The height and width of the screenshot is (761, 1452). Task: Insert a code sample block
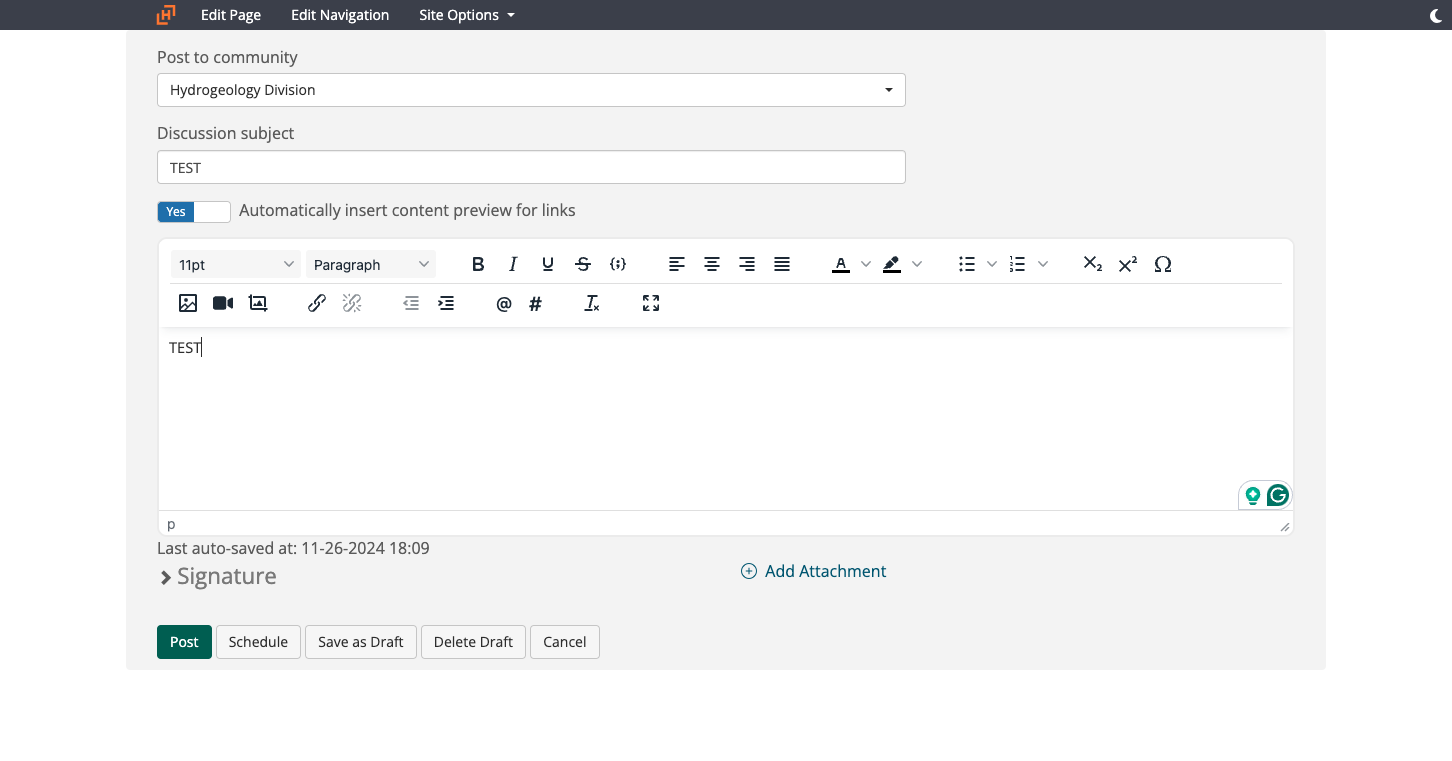point(618,264)
